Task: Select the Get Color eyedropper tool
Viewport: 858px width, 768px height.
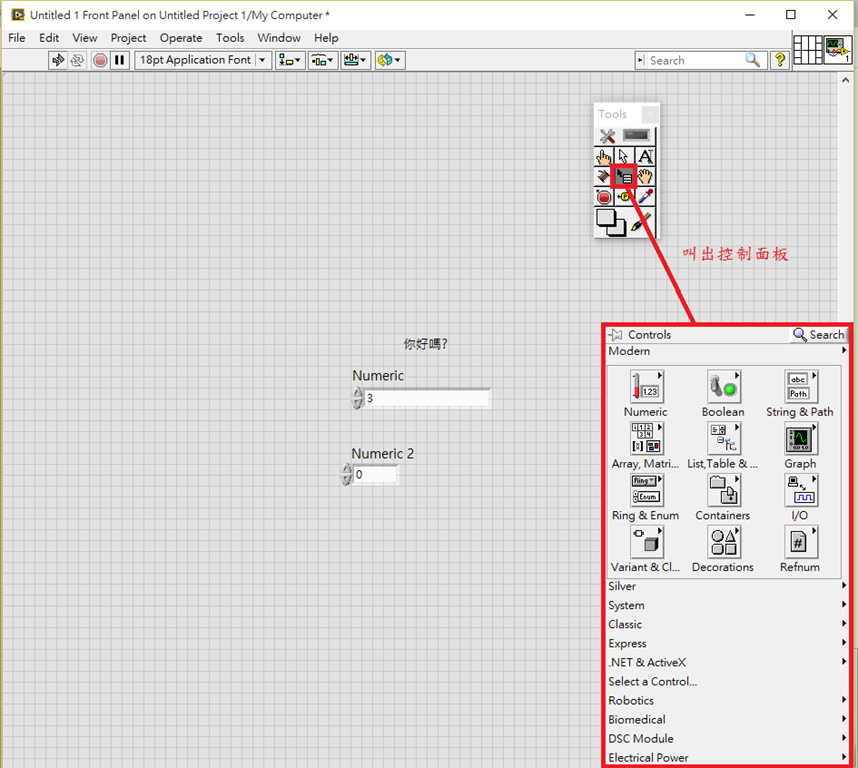Action: (x=645, y=196)
